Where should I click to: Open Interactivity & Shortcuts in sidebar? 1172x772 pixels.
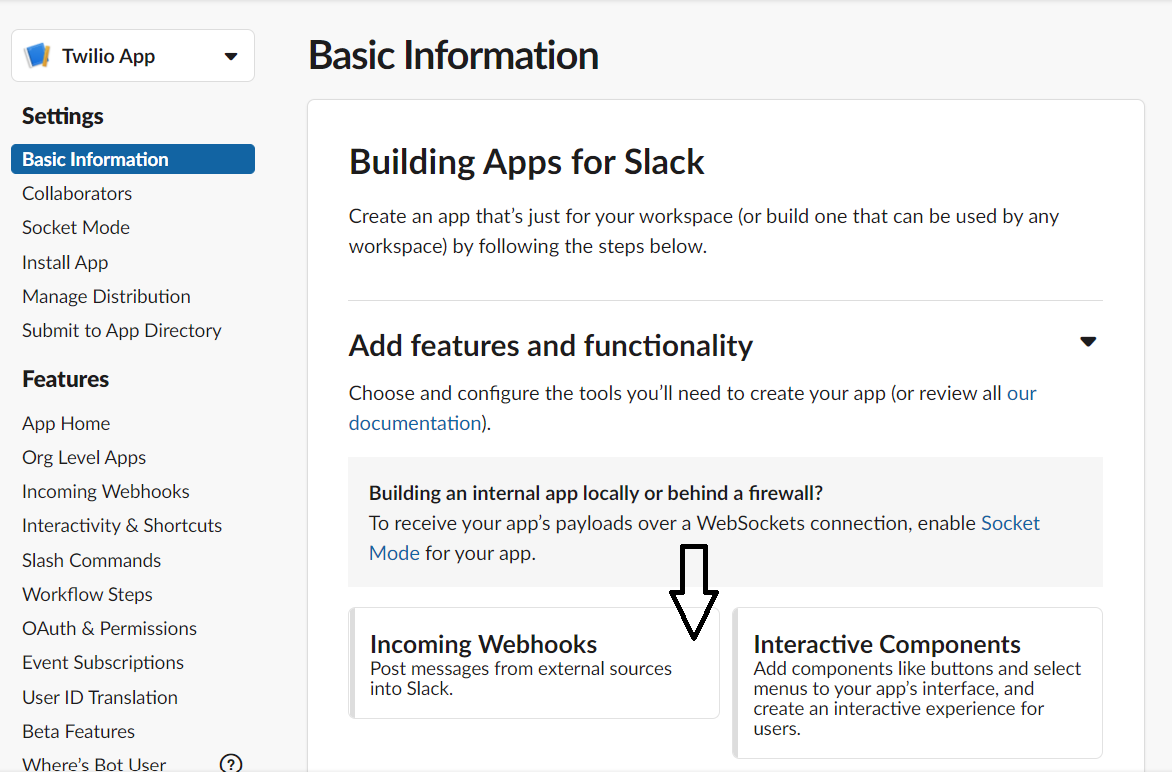122,525
